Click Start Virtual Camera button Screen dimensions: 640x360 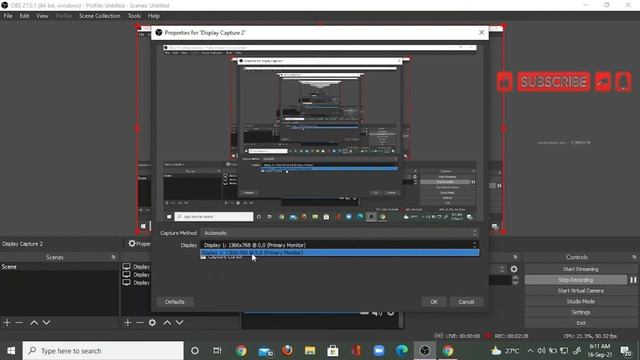pos(581,291)
